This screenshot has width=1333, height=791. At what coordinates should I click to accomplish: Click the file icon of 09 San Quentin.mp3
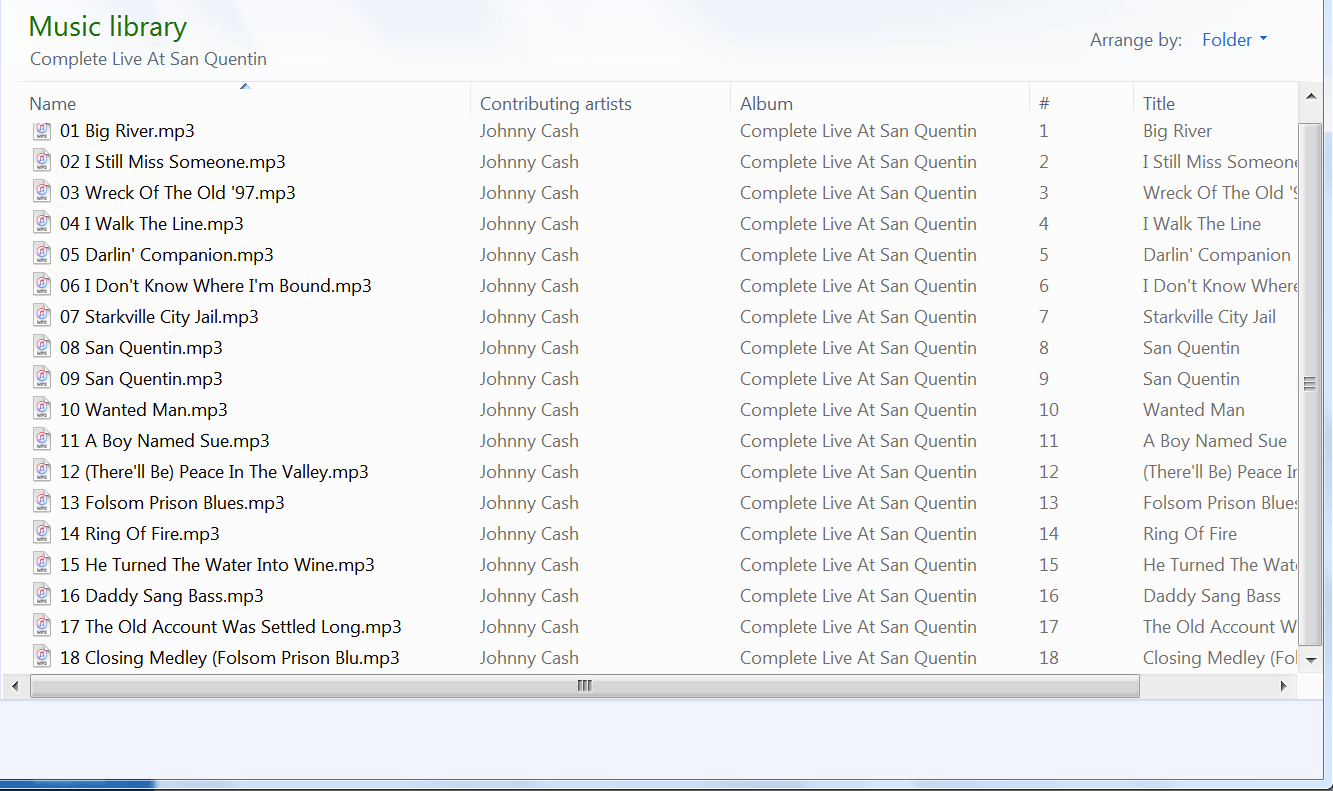42,378
